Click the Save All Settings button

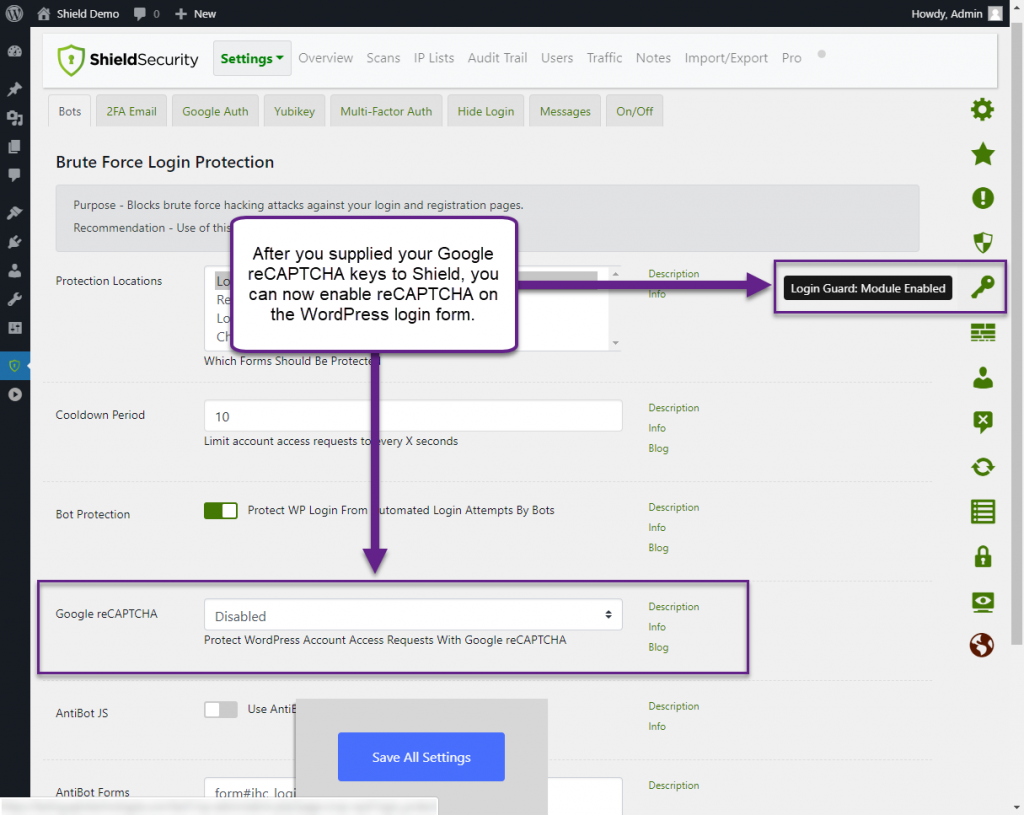coord(421,757)
